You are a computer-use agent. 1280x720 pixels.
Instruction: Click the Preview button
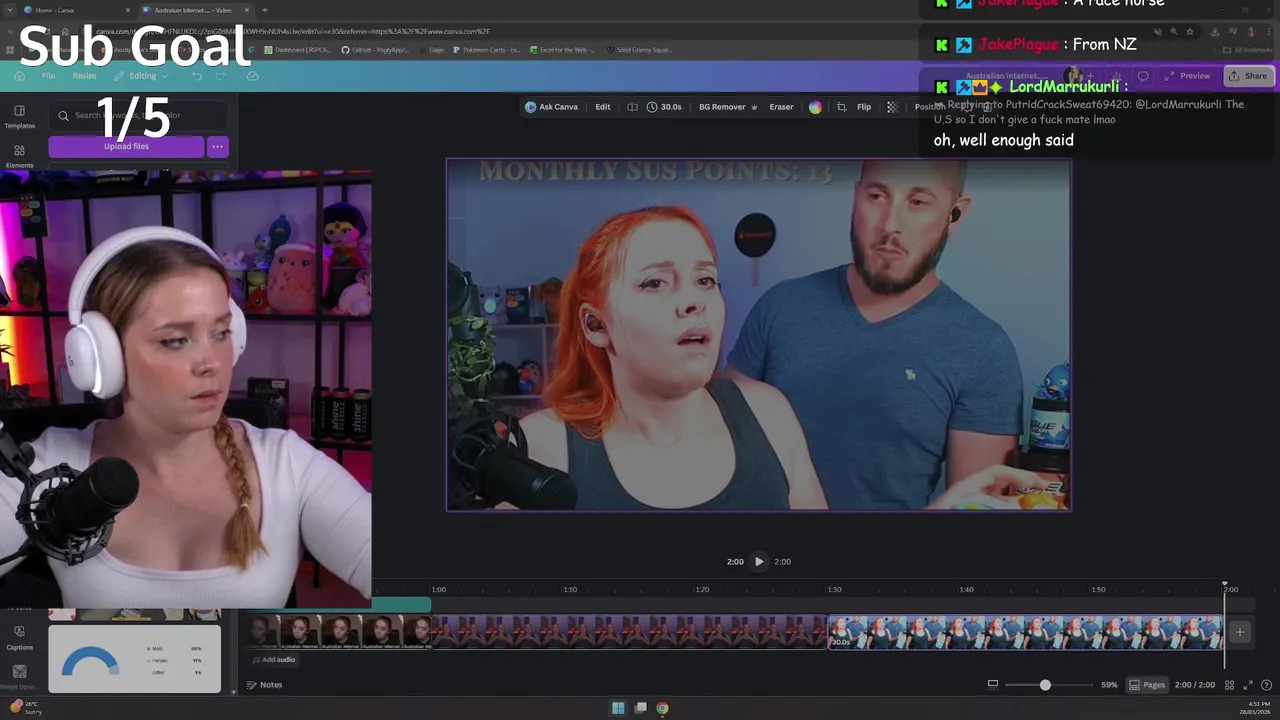1187,76
